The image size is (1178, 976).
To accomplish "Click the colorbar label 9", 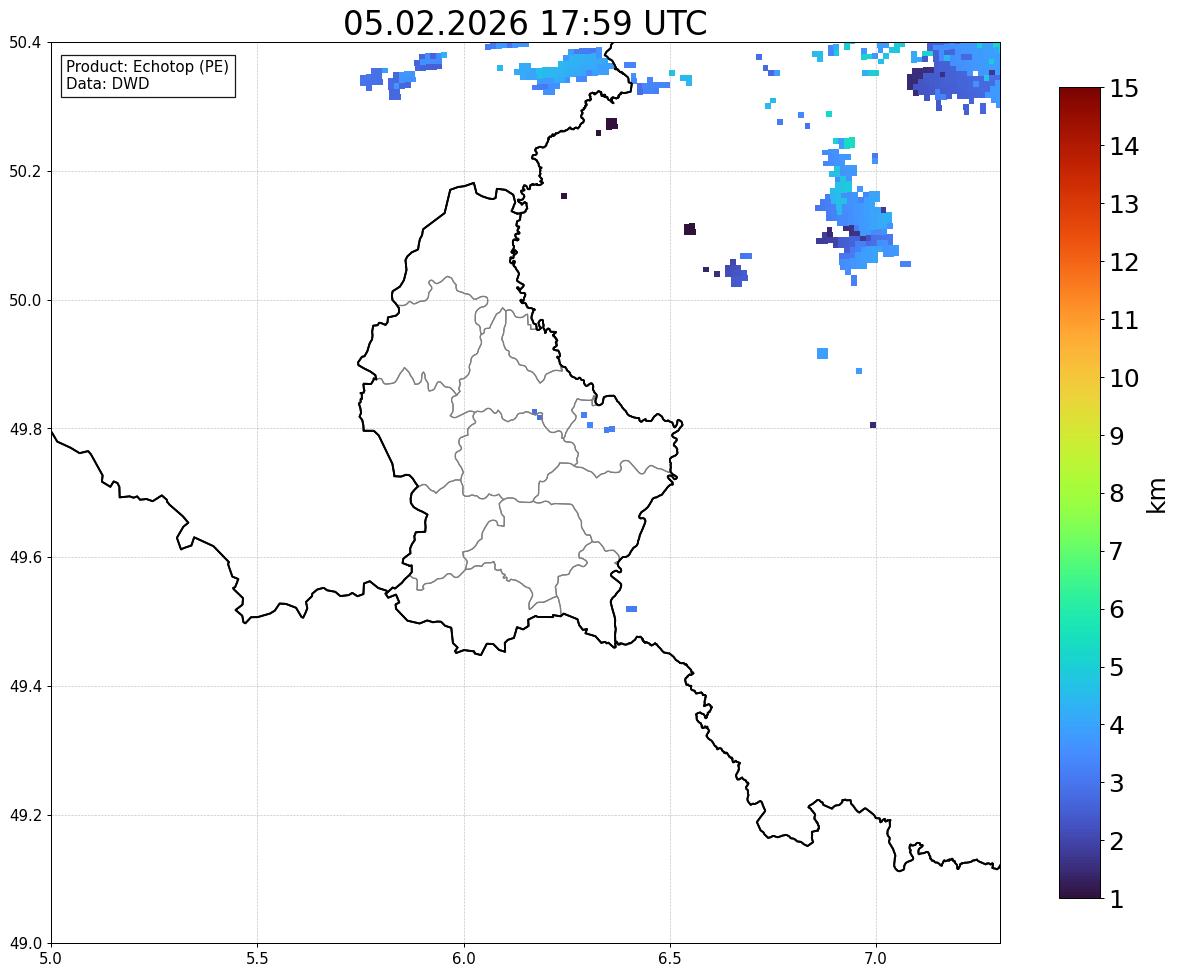I will coord(1117,435).
